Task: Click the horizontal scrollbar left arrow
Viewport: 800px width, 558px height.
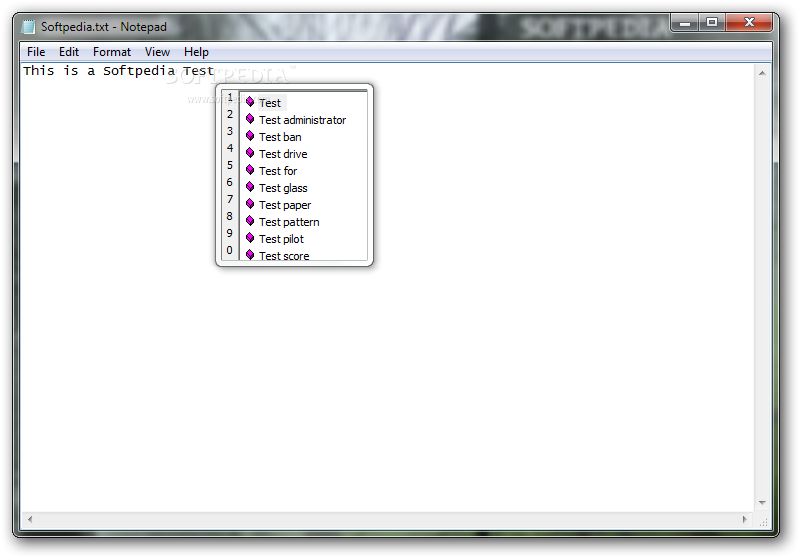Action: (30, 519)
